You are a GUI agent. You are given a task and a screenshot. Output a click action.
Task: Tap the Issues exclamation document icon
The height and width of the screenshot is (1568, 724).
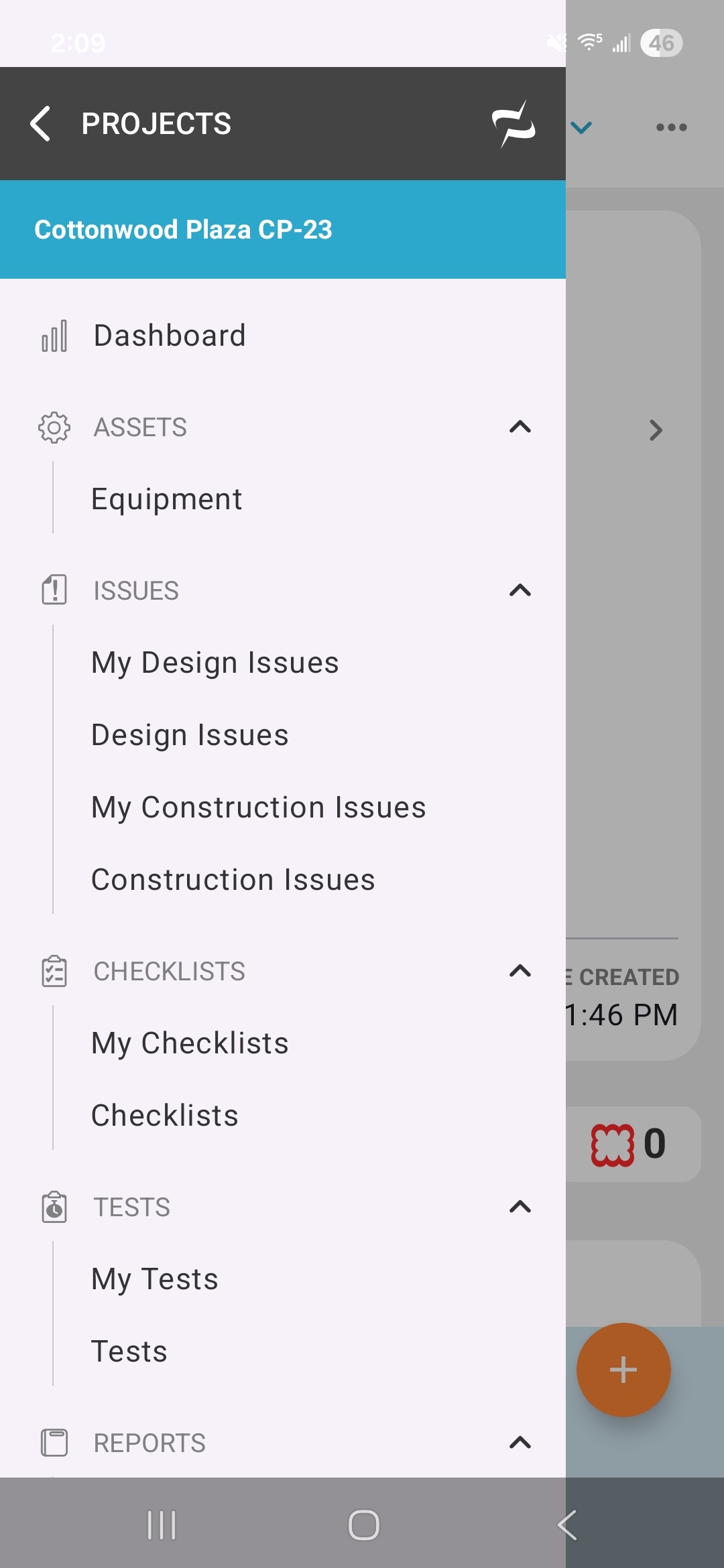(54, 590)
